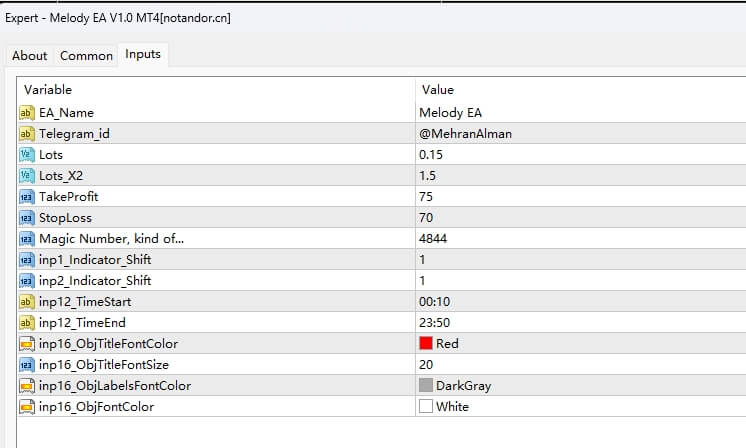Image resolution: width=746 pixels, height=448 pixels.
Task: Edit the Magic Number value 4844
Action: [581, 238]
